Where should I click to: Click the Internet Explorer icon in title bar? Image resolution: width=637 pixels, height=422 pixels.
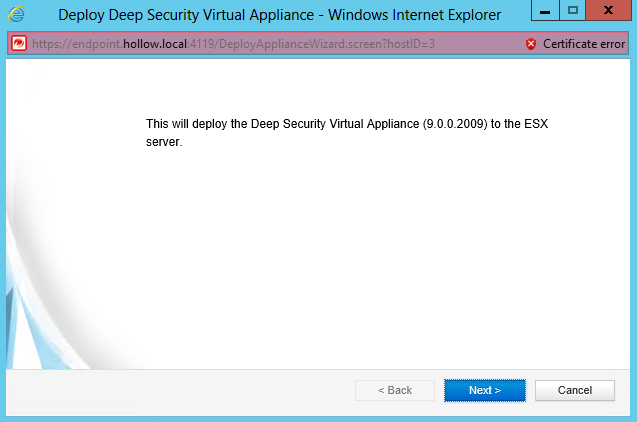[x=16, y=15]
